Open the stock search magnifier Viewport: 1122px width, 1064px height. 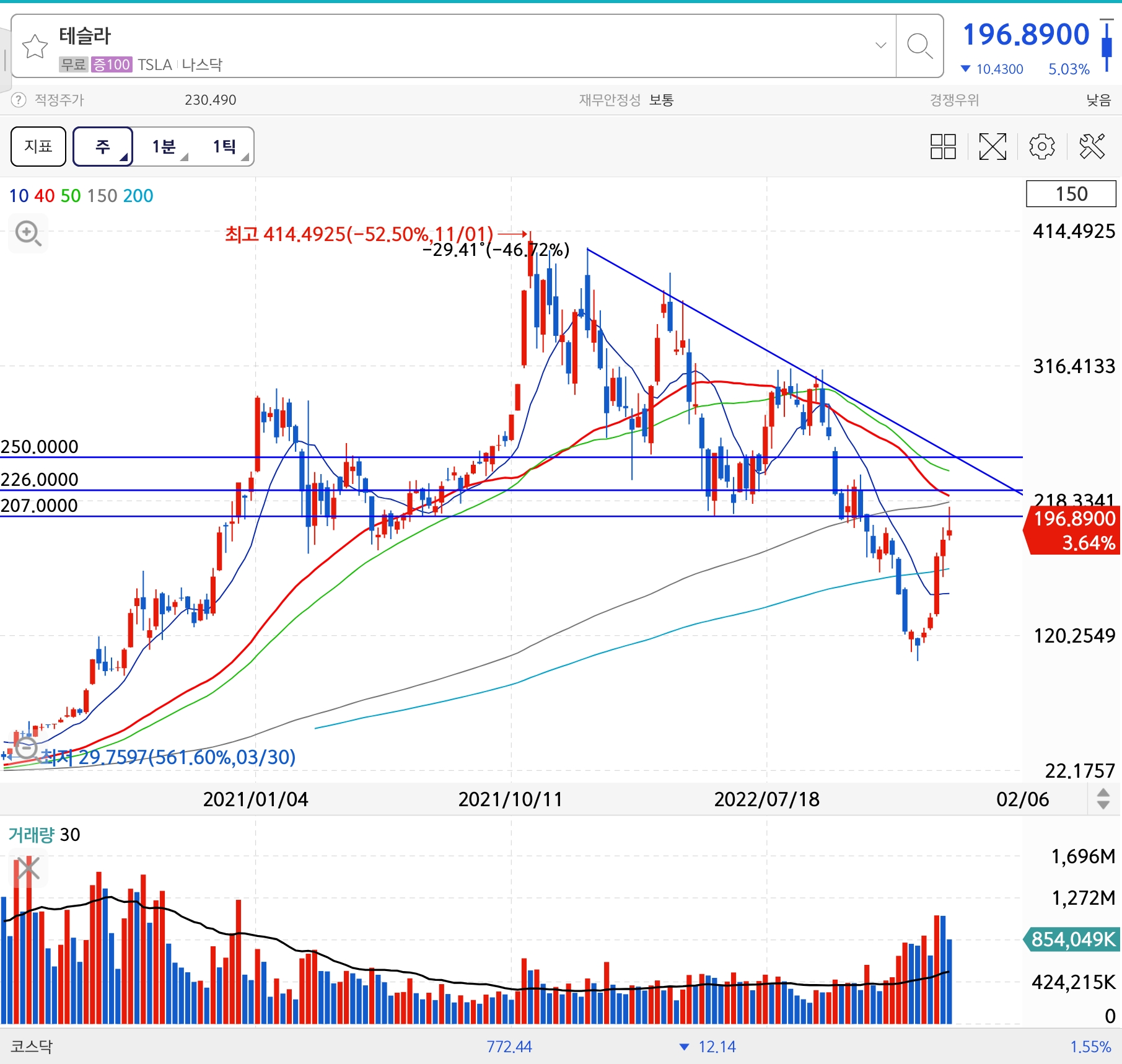[x=919, y=46]
